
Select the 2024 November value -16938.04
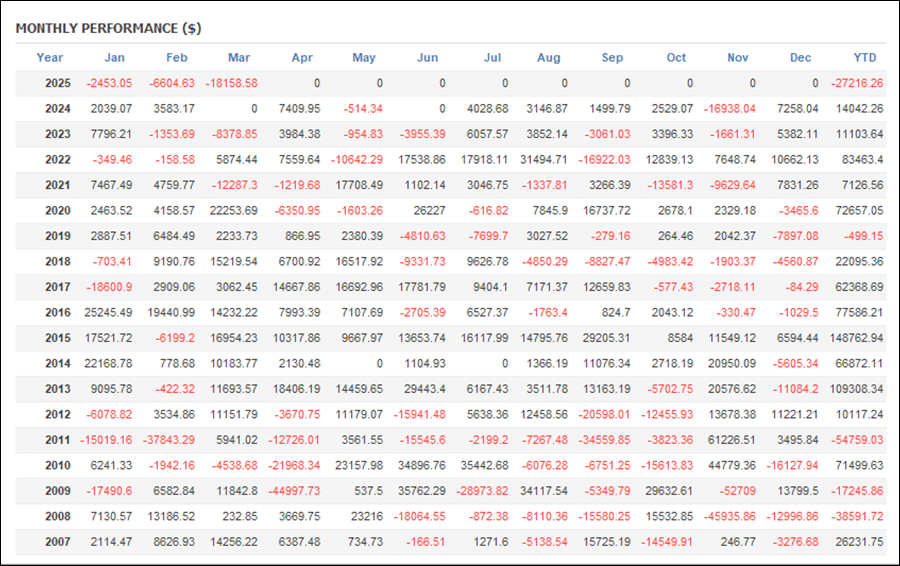tap(730, 109)
